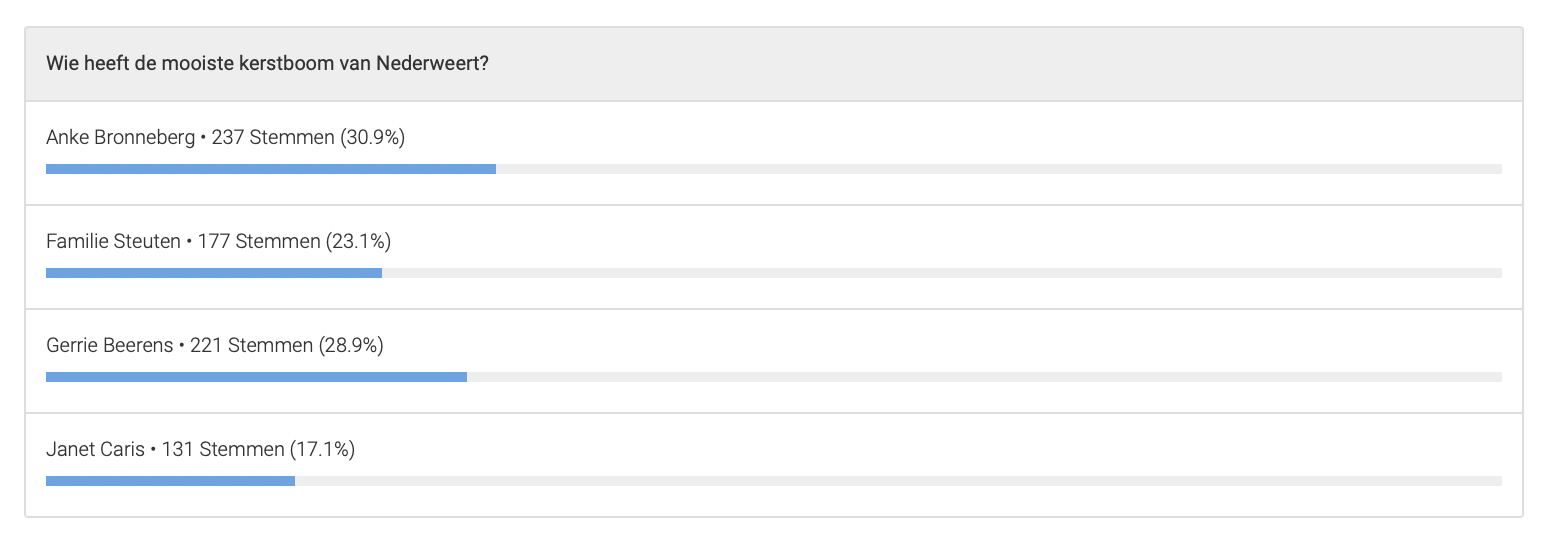The width and height of the screenshot is (1560, 542).
Task: Click the "177 Stemmen" vote count
Action: 259,242
